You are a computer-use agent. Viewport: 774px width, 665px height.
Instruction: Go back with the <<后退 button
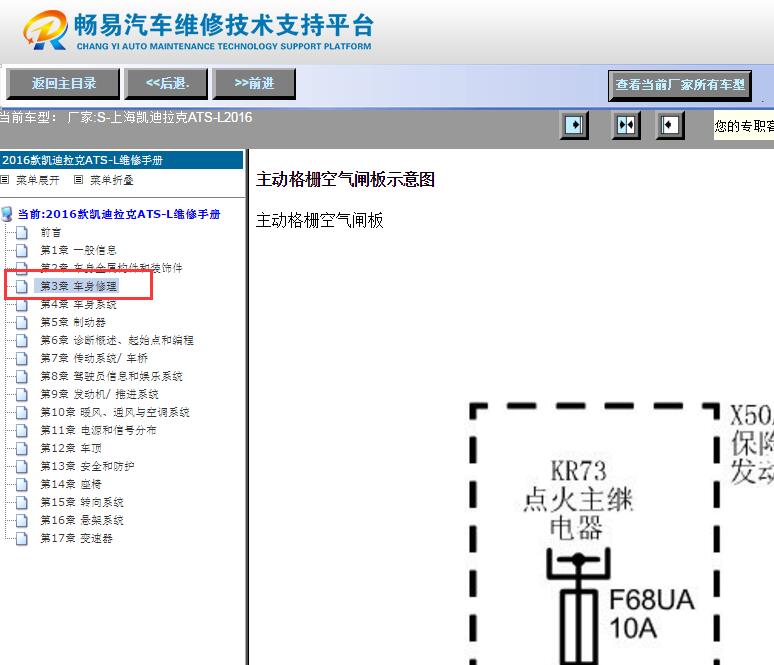click(166, 84)
